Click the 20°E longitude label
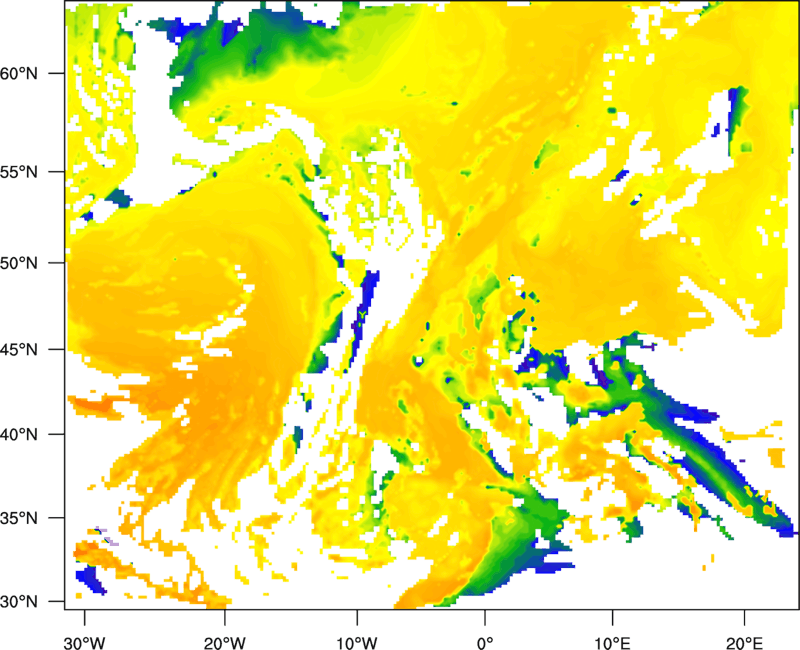Screen dimensions: 800x650 pyautogui.click(x=744, y=643)
